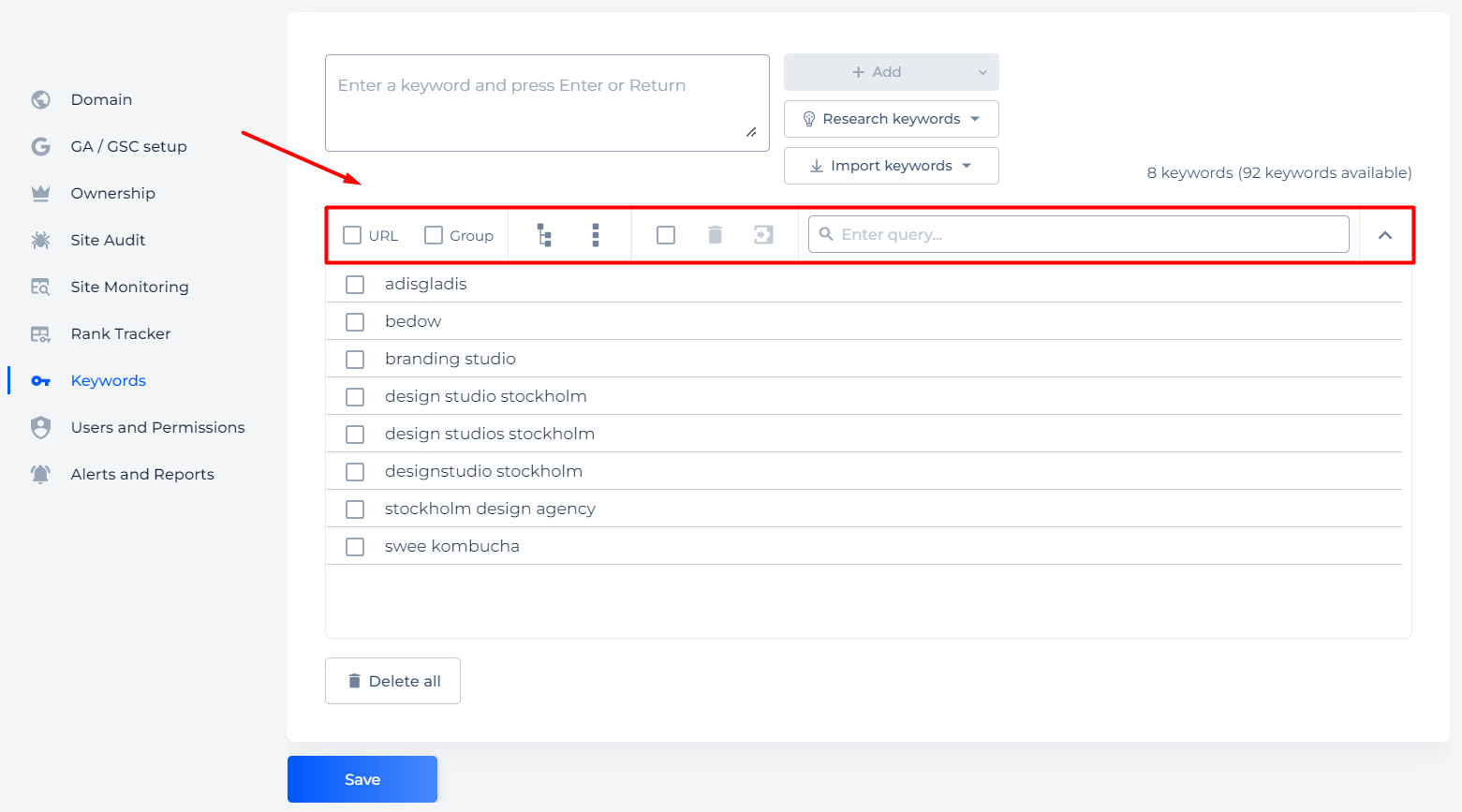Viewport: 1462px width, 812px height.
Task: Check the branding studio keyword
Action: 355,360
